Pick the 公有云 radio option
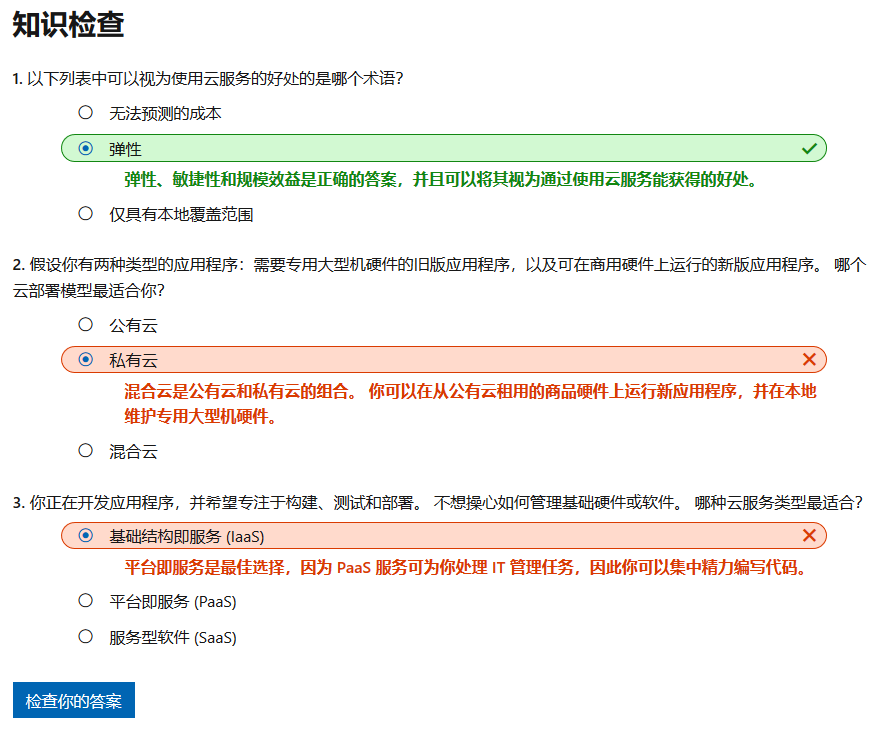This screenshot has height=730, width=878. [86, 324]
